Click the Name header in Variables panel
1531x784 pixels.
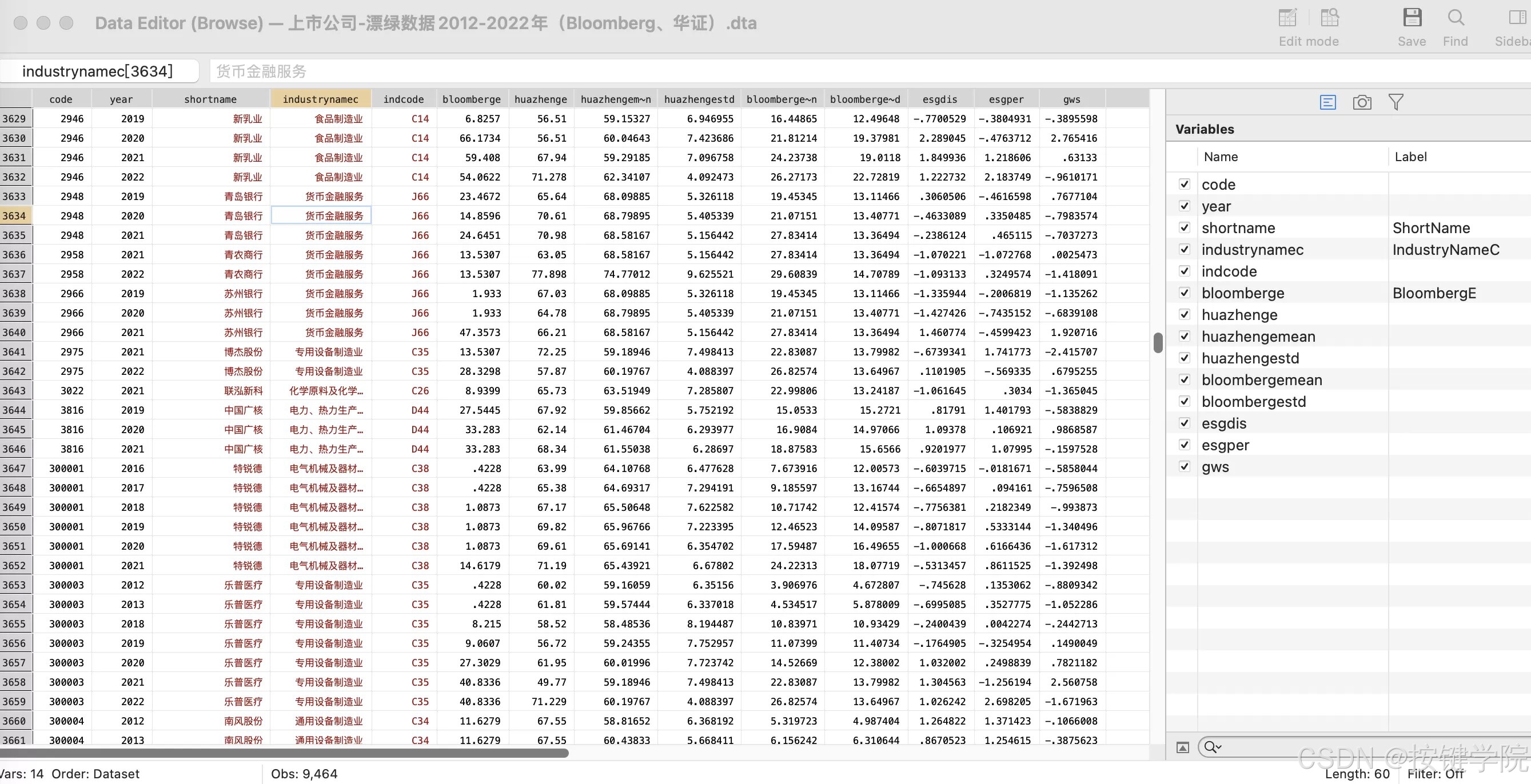1221,157
